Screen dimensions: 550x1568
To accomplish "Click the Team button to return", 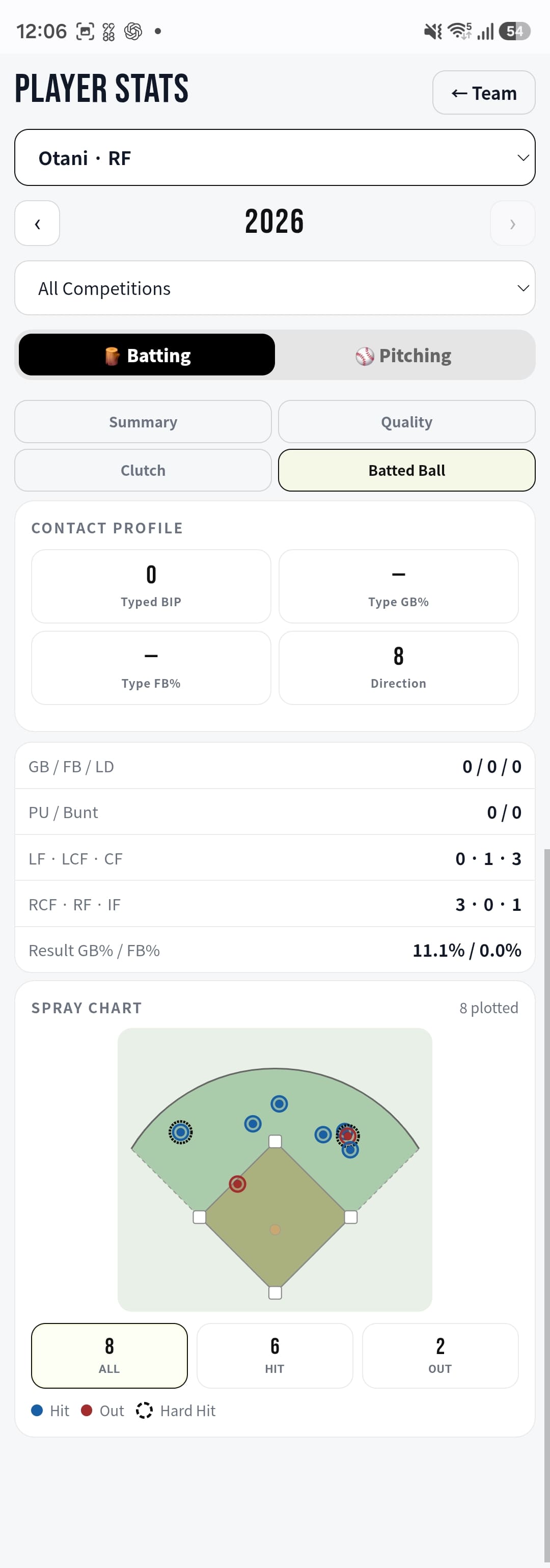I will (x=483, y=93).
